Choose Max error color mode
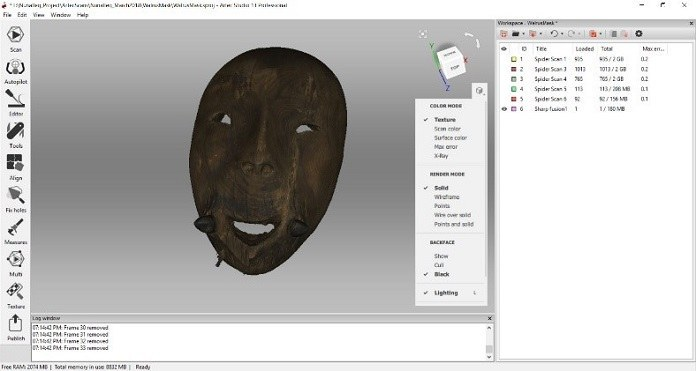Screen dimensions: 696x371 (446, 147)
